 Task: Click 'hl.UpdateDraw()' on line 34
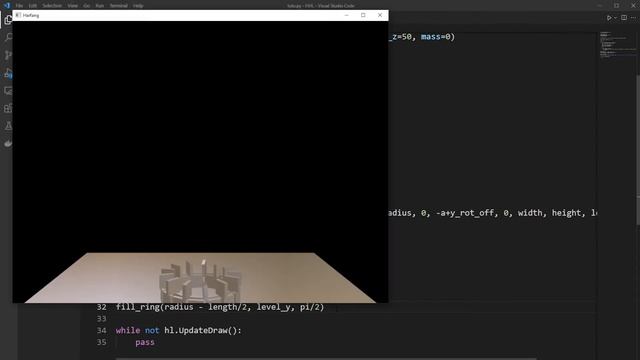202,330
